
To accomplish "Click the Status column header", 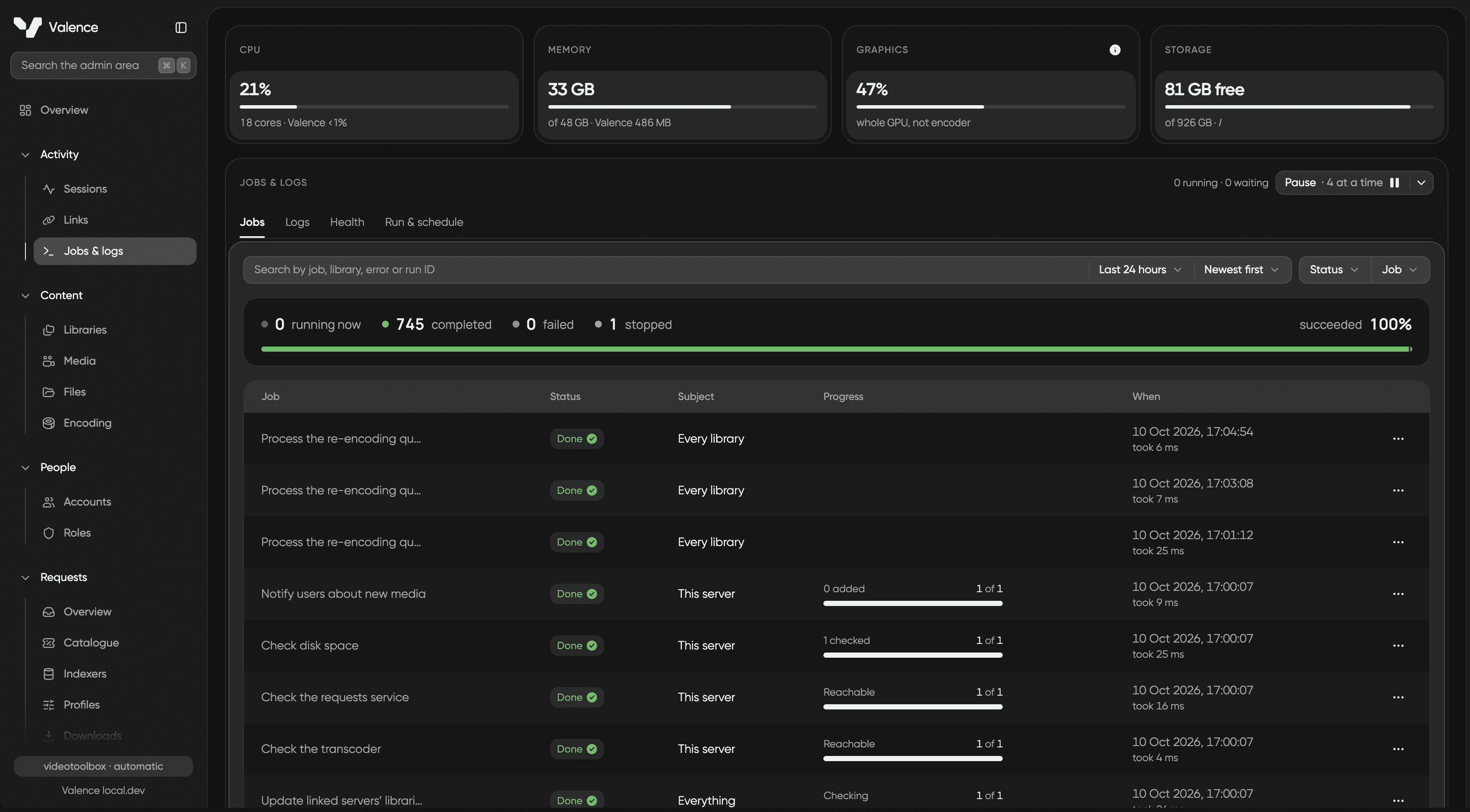I will click(565, 397).
